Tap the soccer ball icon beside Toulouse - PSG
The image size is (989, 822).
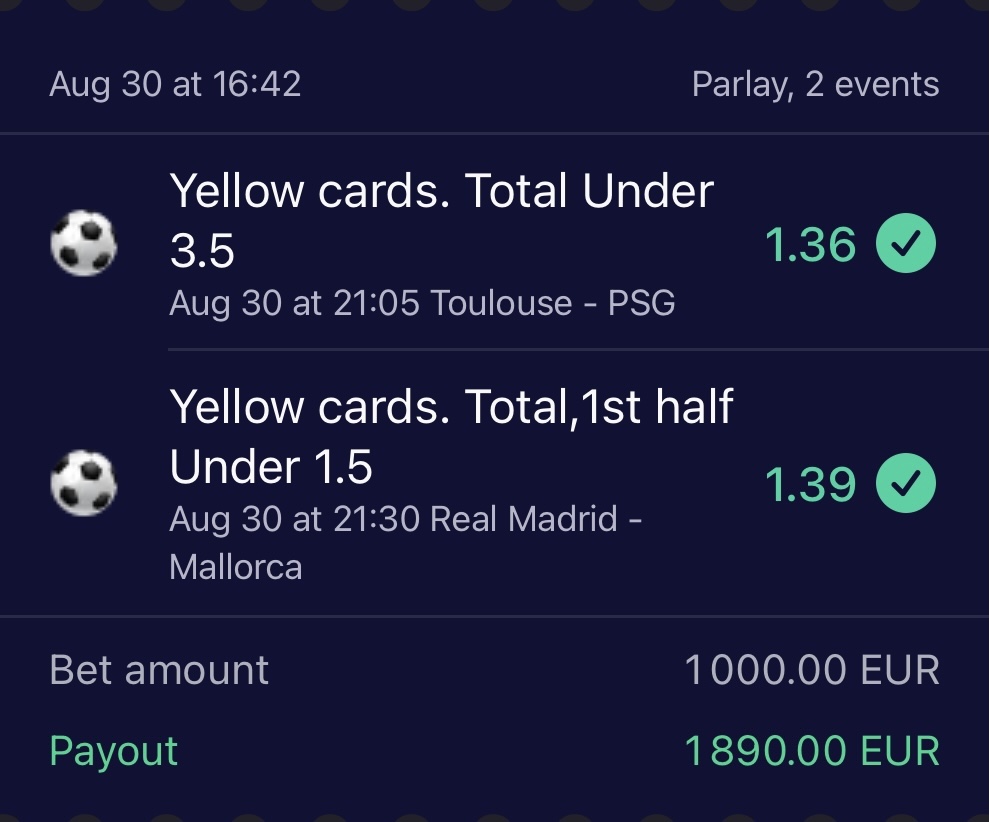coord(83,245)
